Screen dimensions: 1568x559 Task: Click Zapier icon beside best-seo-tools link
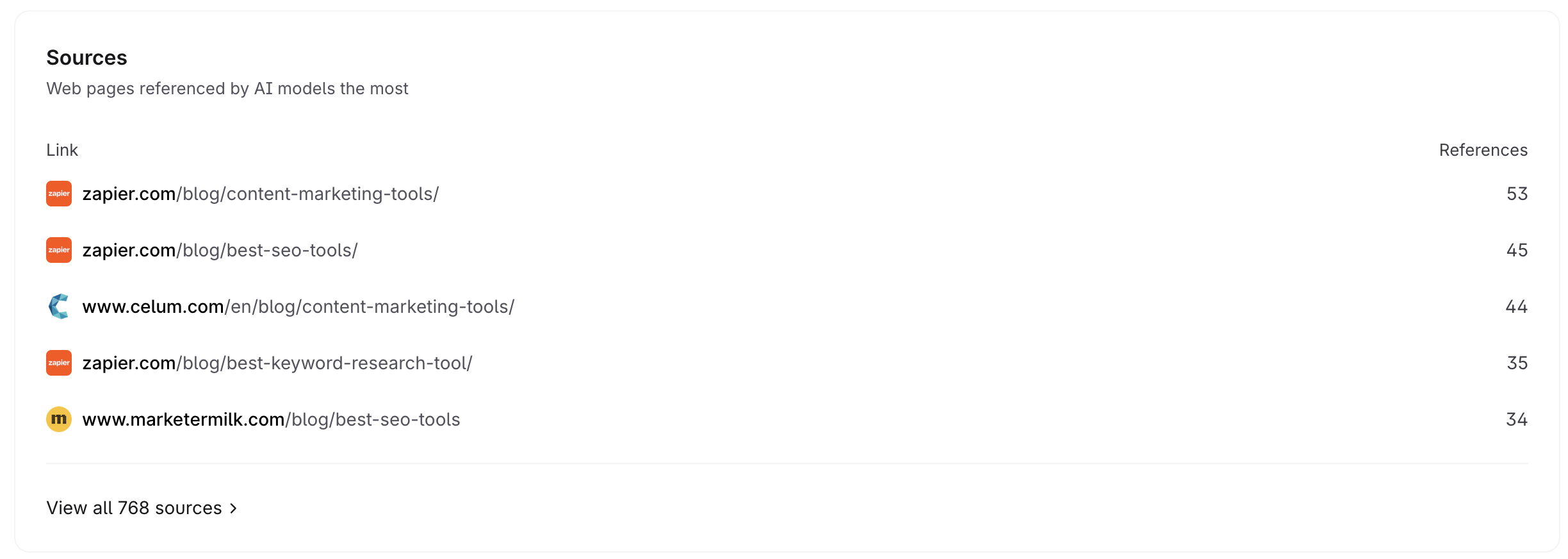point(59,250)
